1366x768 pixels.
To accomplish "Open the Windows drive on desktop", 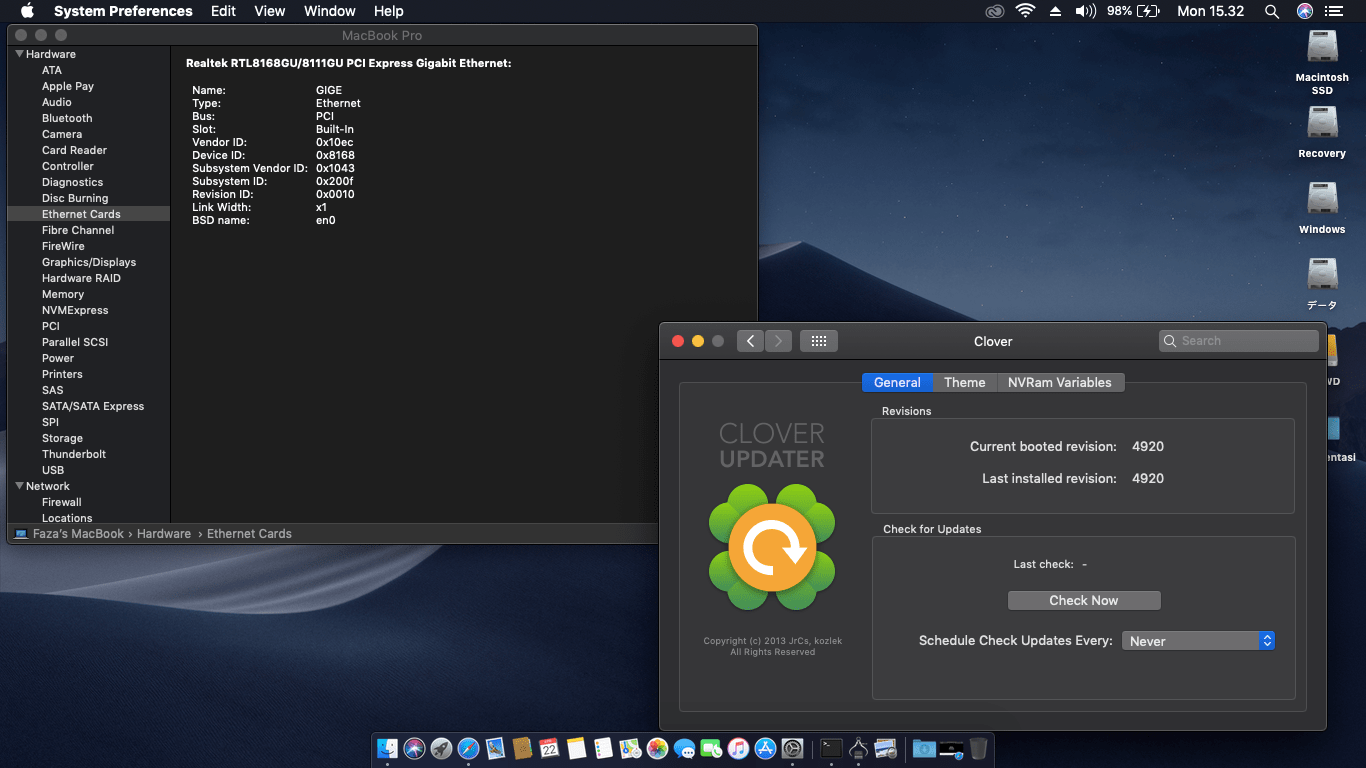I will pyautogui.click(x=1322, y=200).
